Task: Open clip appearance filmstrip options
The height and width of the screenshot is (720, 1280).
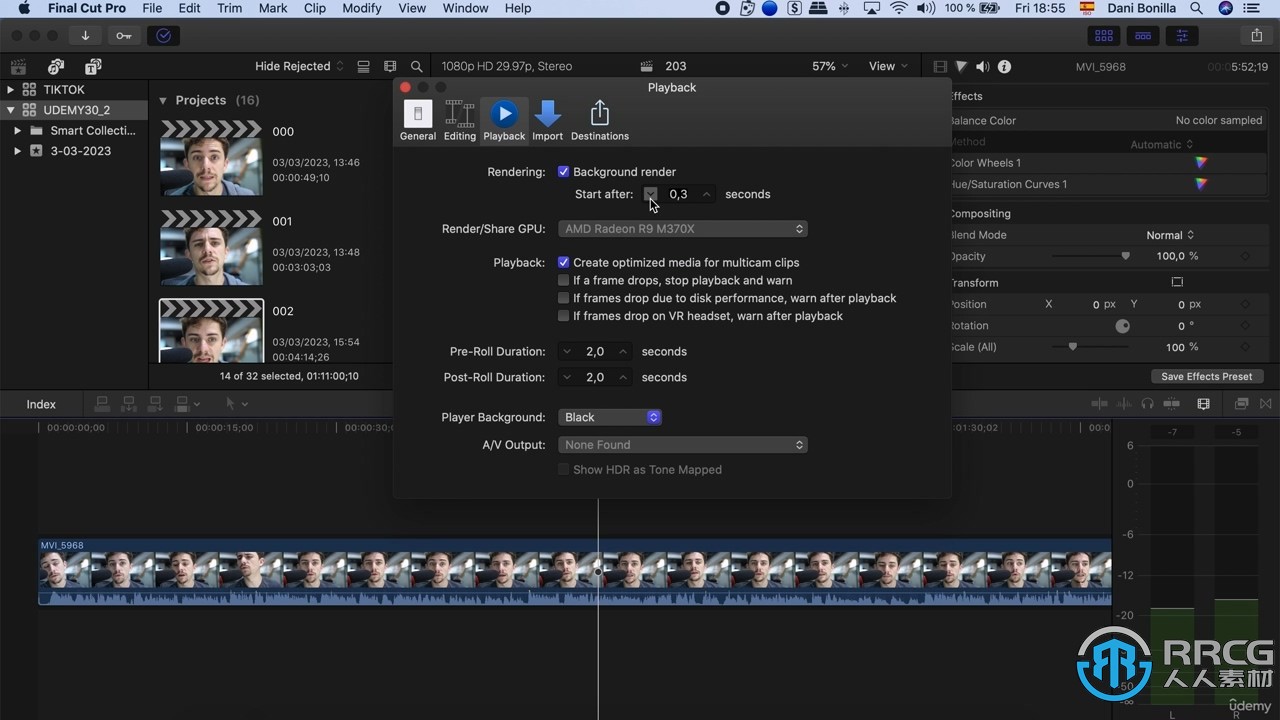Action: (x=390, y=67)
